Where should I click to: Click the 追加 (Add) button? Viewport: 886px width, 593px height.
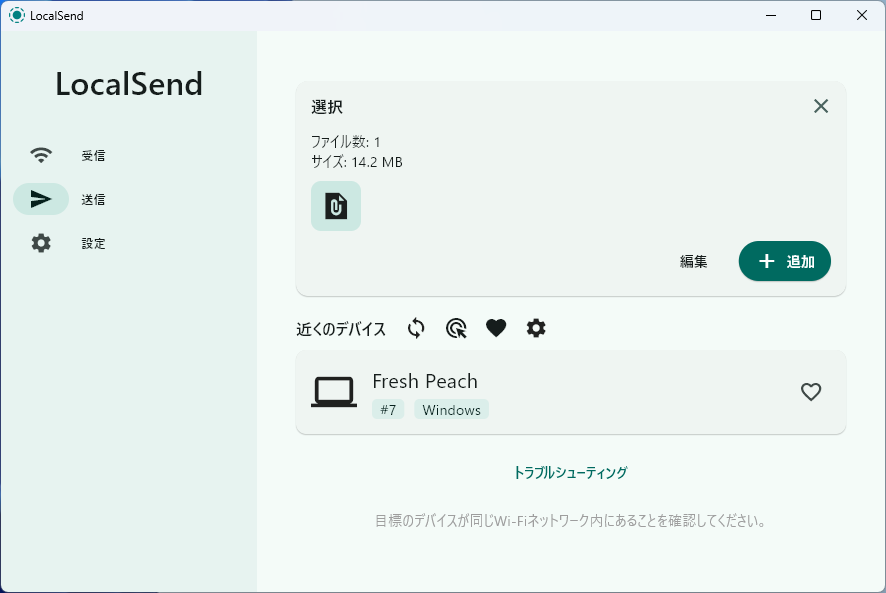tap(784, 261)
